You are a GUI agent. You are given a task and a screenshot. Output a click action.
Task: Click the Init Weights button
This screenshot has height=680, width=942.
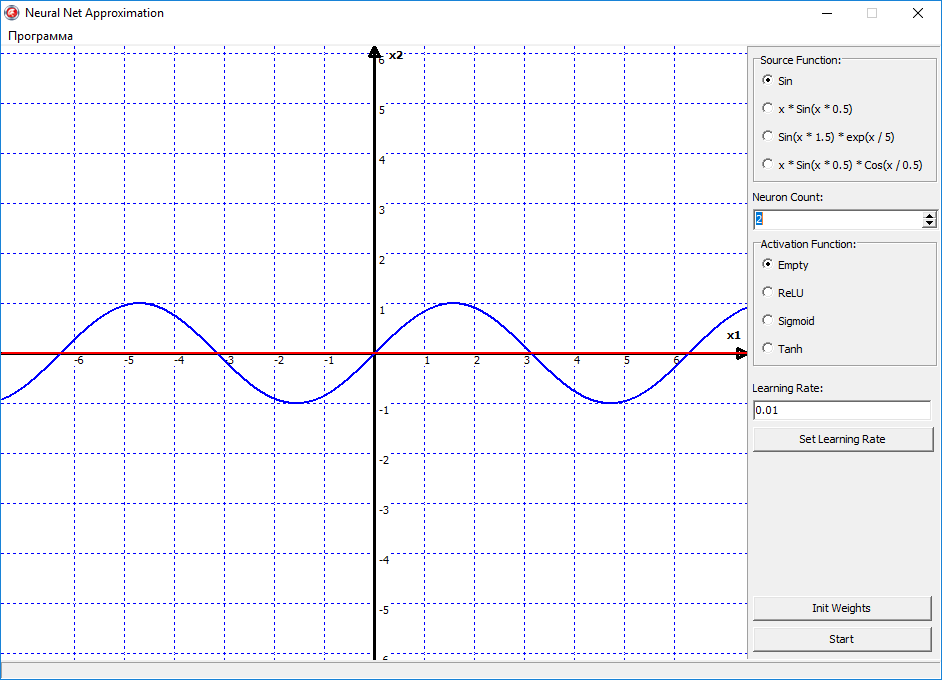pyautogui.click(x=842, y=608)
